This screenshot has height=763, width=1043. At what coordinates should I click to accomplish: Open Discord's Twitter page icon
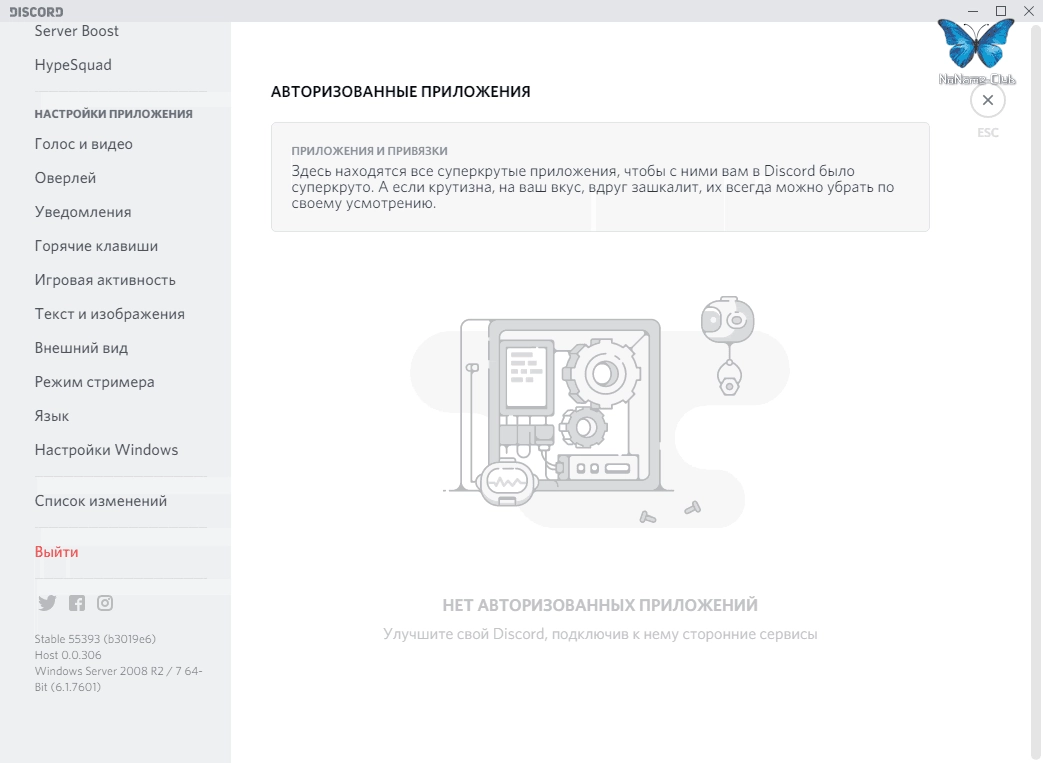tap(47, 603)
